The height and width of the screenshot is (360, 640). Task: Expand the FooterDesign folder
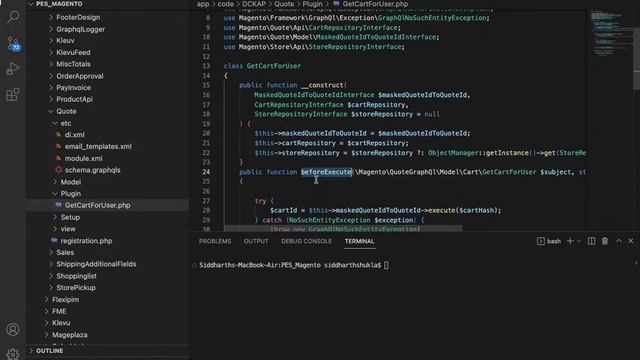click(78, 17)
